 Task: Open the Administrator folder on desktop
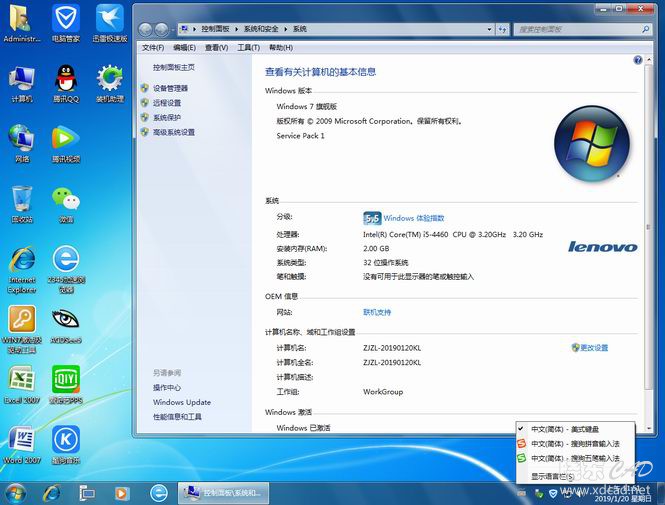pyautogui.click(x=21, y=23)
